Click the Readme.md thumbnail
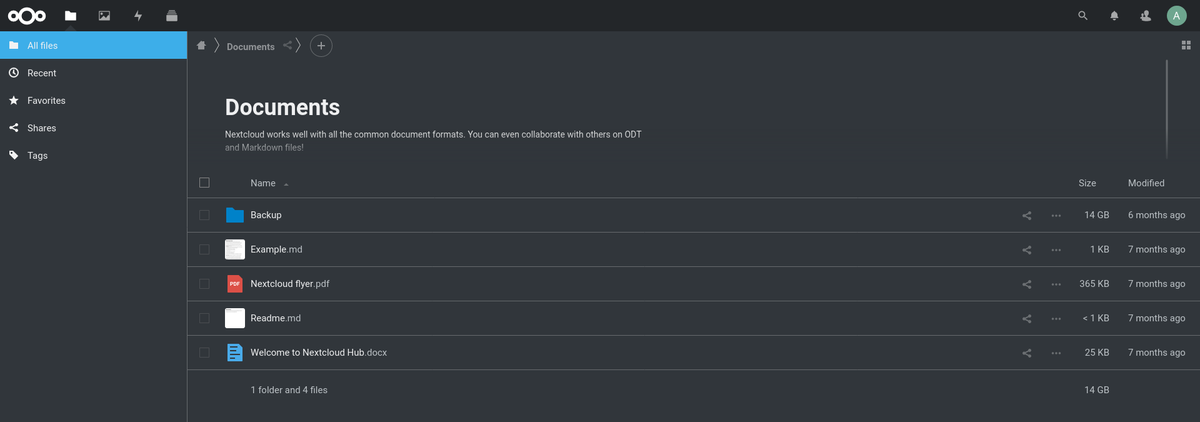This screenshot has height=422, width=1200. (235, 318)
